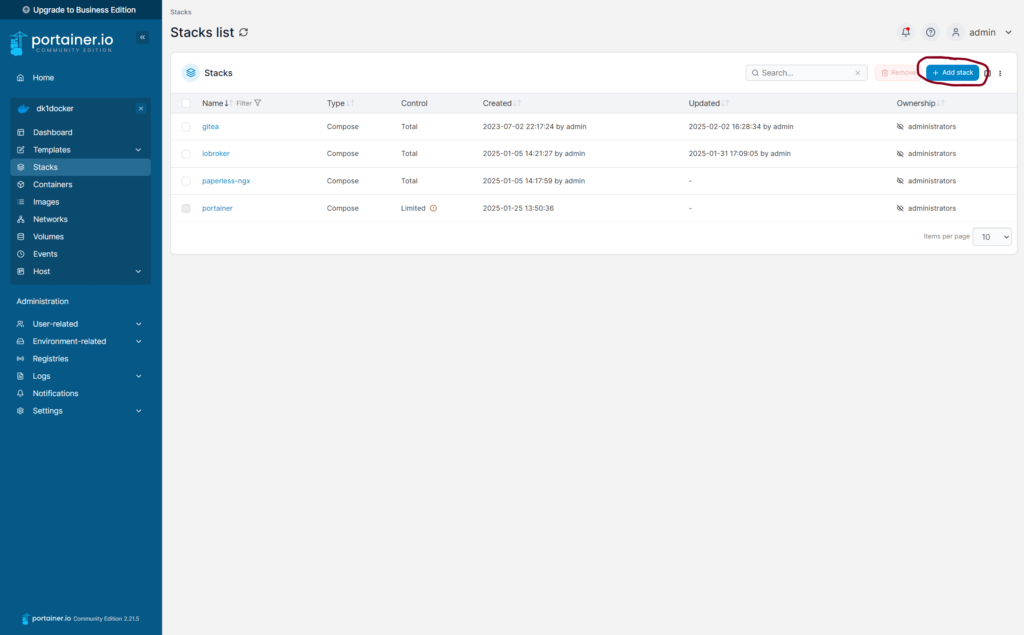This screenshot has width=1024, height=635.
Task: Click the Registries icon in the sidebar
Action: [20, 358]
